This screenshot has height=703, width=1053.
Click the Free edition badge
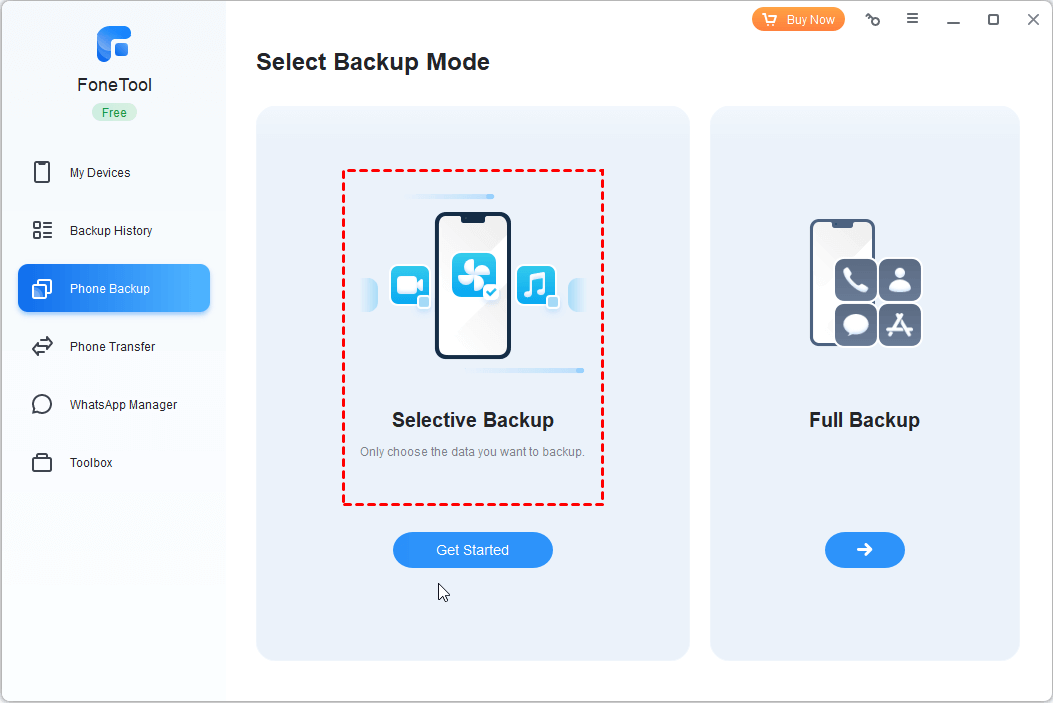pos(114,113)
